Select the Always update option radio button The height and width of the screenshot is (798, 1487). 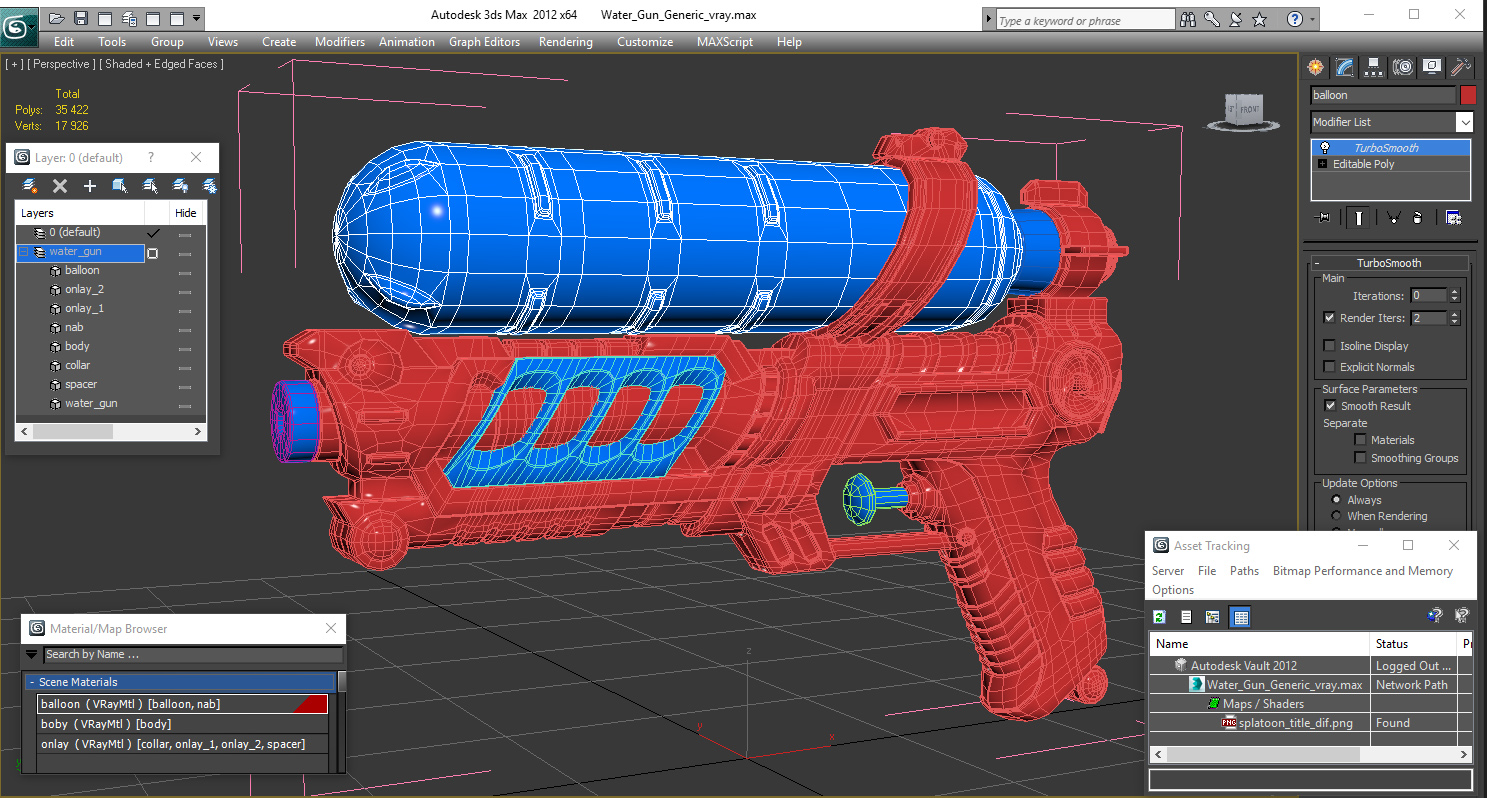tap(1336, 500)
